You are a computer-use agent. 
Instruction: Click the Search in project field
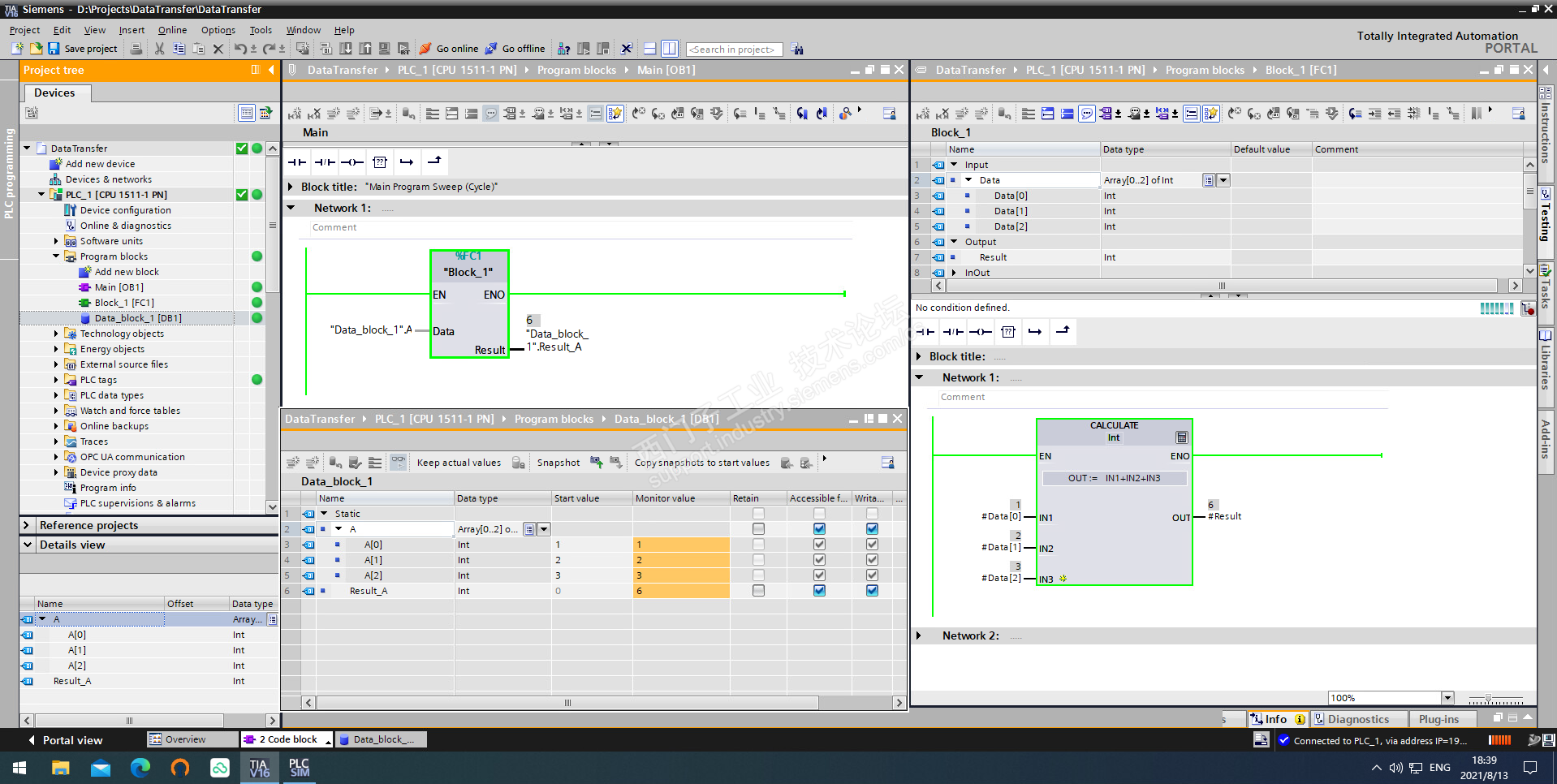click(x=734, y=50)
